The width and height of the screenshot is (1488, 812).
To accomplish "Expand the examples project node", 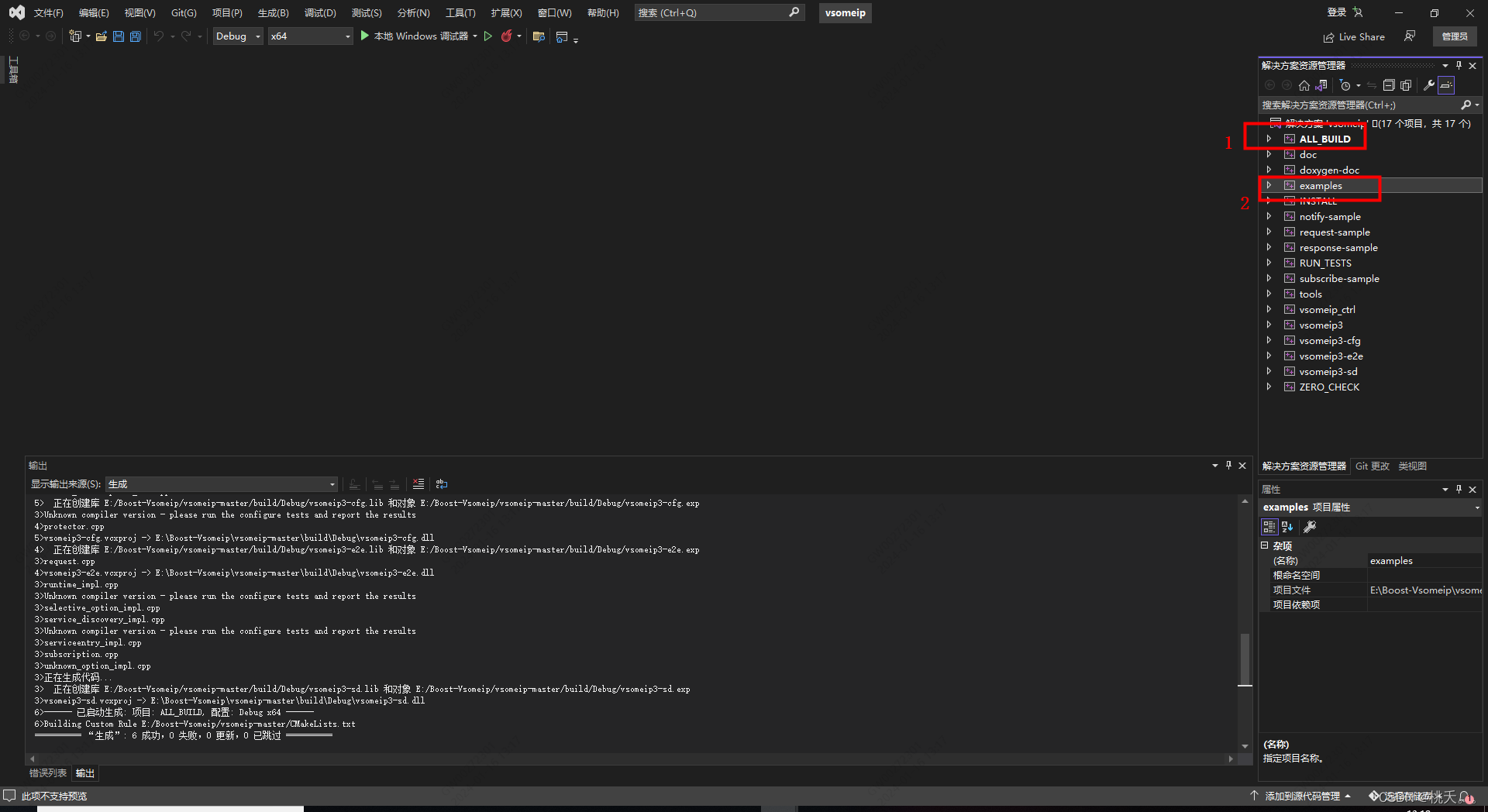I will pos(1269,185).
